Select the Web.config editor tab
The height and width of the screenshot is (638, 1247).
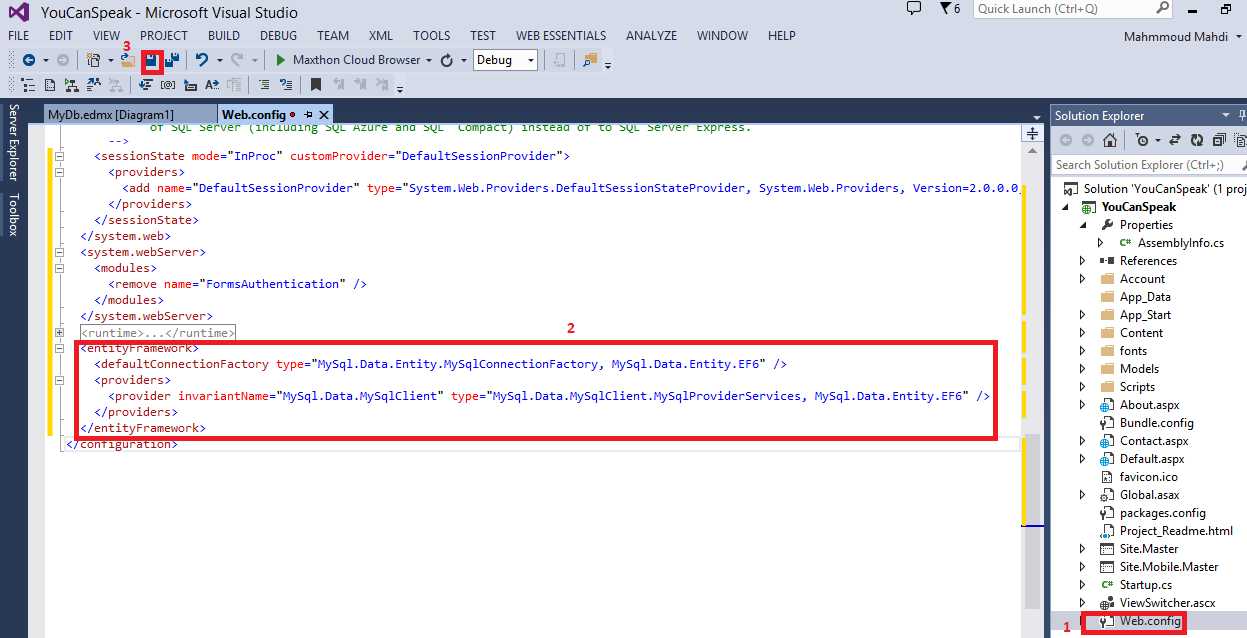point(253,114)
